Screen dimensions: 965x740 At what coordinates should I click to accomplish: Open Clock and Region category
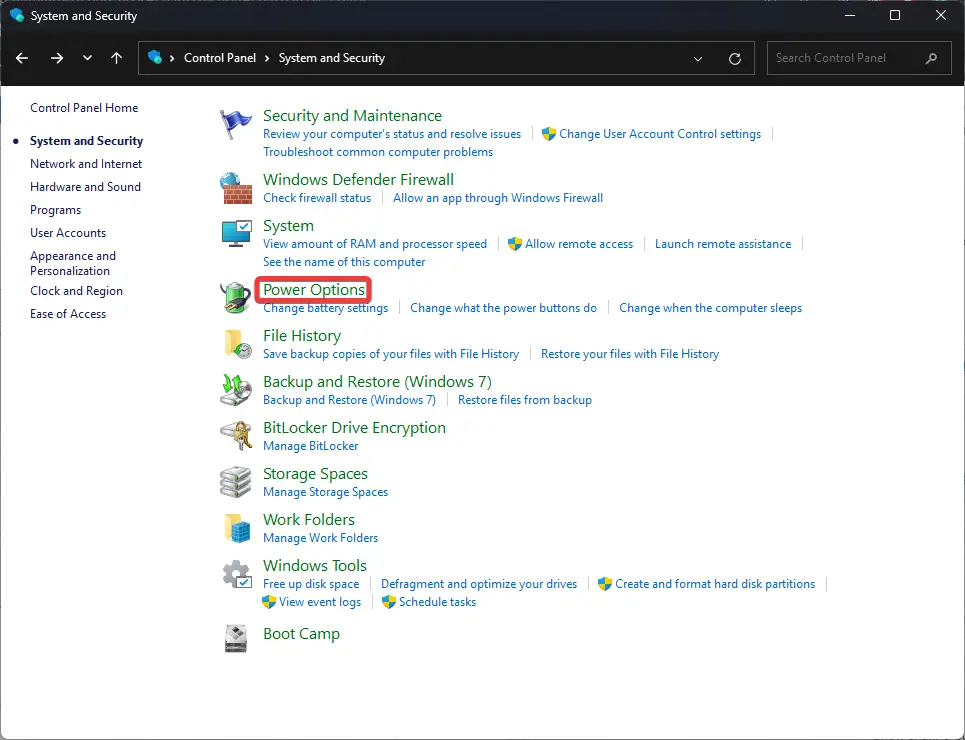tap(76, 291)
